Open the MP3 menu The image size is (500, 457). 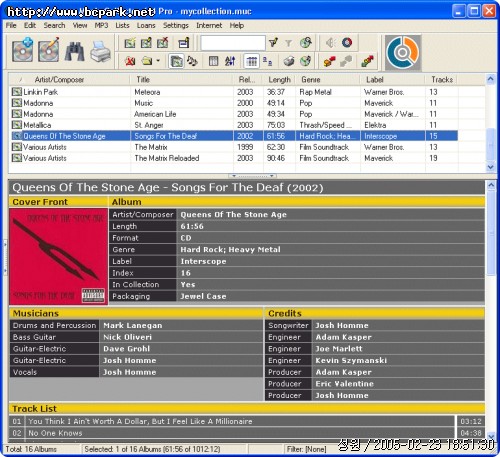[x=101, y=25]
